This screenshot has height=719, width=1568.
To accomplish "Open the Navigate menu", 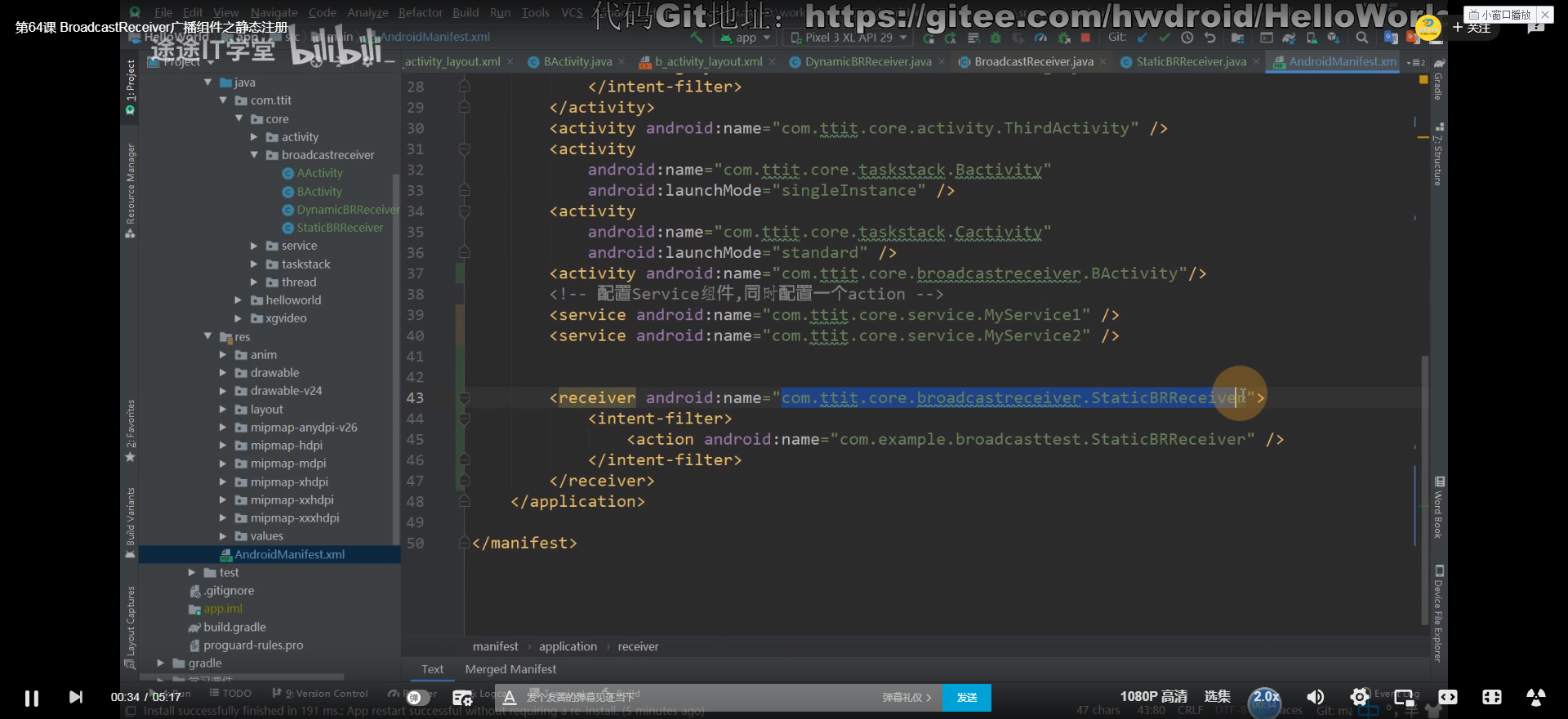I will click(274, 12).
